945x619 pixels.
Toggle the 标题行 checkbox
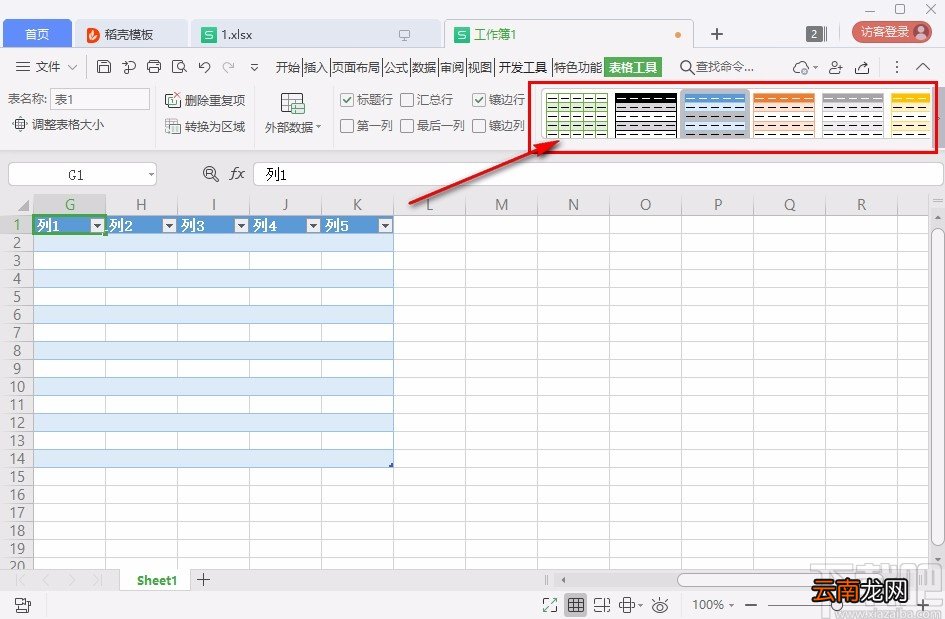[347, 99]
